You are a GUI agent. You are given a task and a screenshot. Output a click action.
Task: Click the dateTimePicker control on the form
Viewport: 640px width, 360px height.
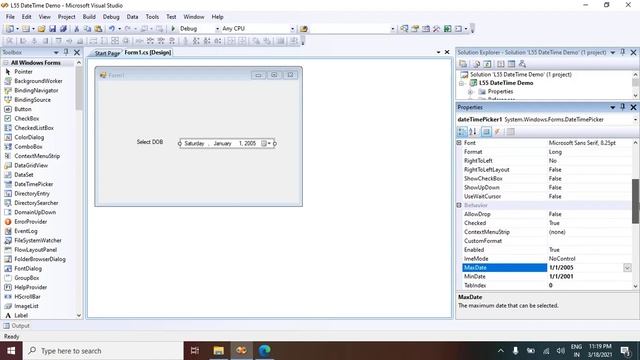point(227,143)
